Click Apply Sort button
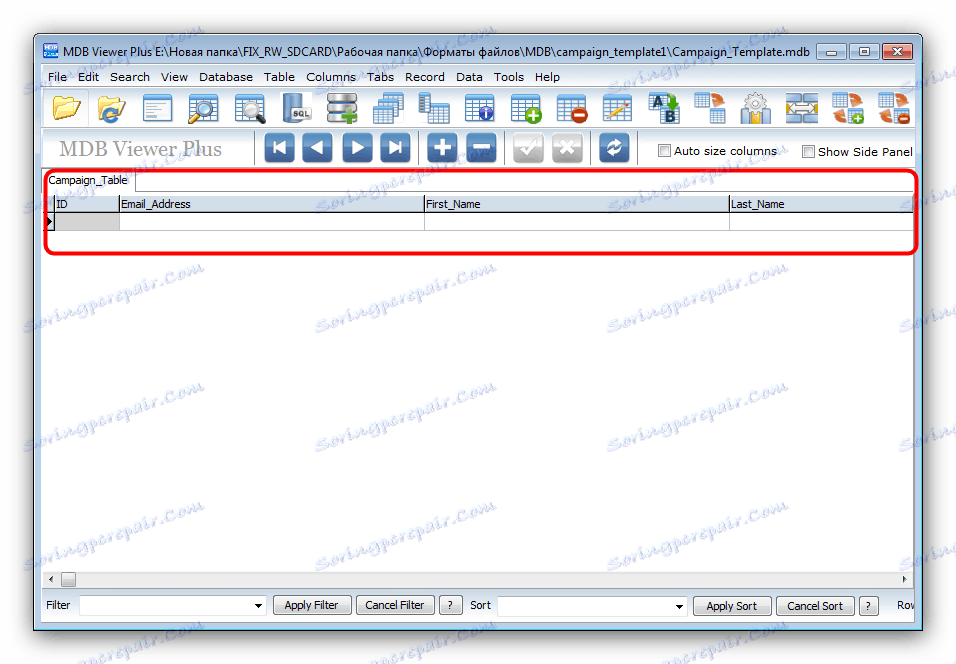956x664 pixels. coord(732,606)
